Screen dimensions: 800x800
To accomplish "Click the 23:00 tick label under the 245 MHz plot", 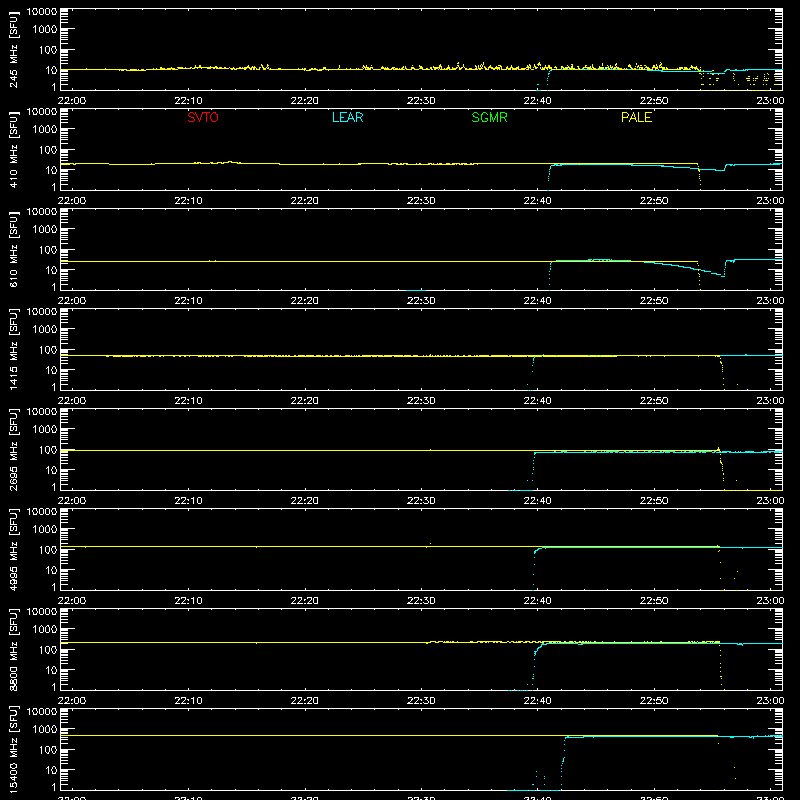I will pyautogui.click(x=770, y=101).
